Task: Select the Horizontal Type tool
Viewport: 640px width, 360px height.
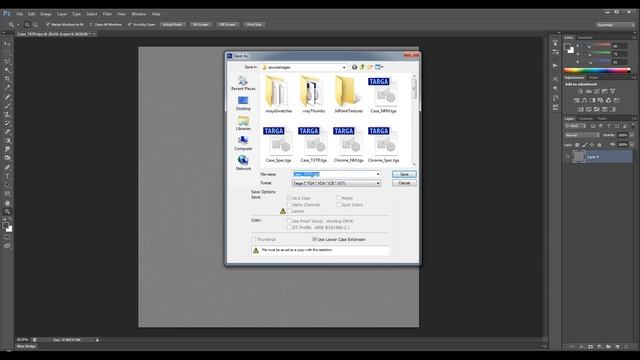Action: tap(7, 176)
